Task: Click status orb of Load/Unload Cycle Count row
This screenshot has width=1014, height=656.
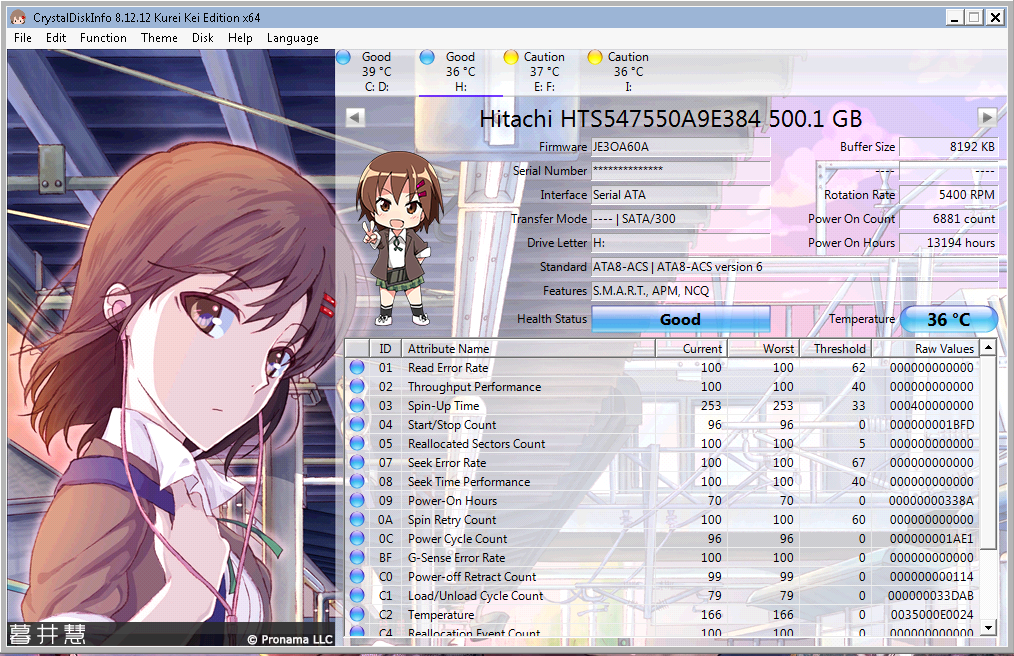Action: click(357, 595)
